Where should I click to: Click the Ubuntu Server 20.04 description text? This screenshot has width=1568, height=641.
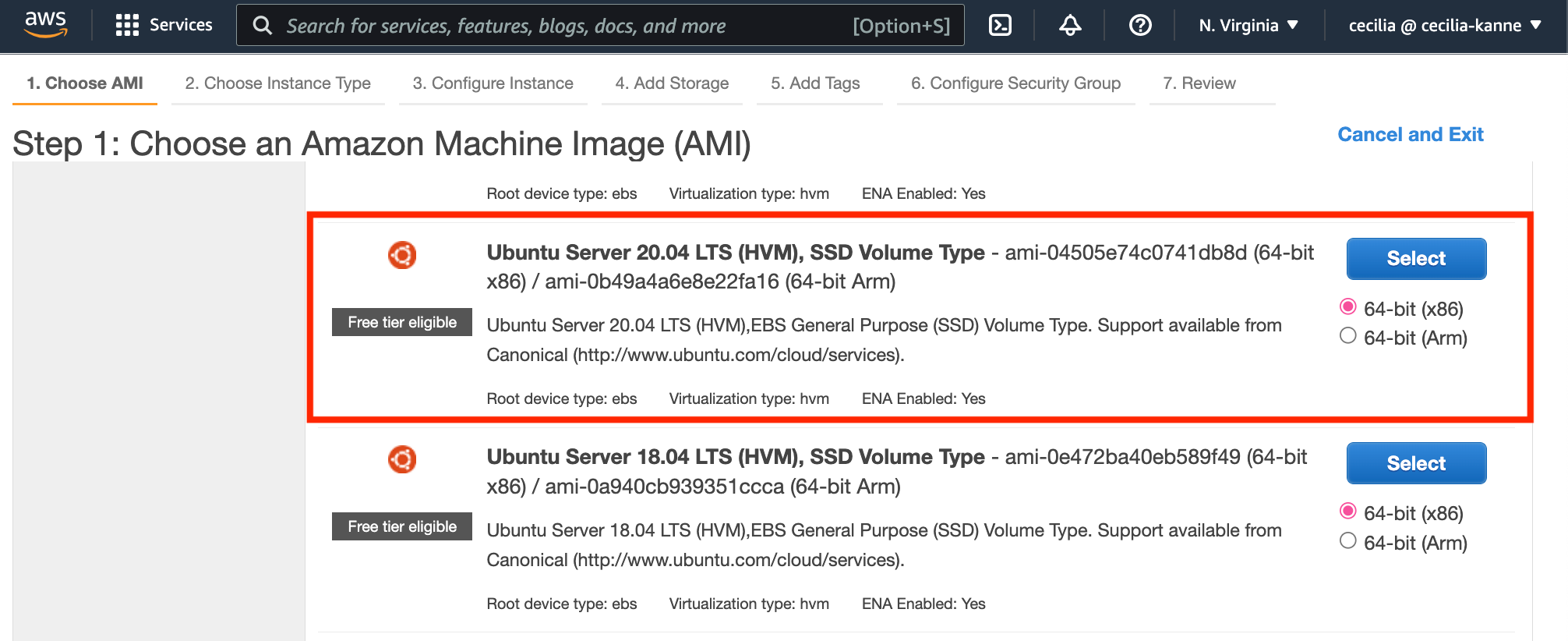tap(885, 340)
